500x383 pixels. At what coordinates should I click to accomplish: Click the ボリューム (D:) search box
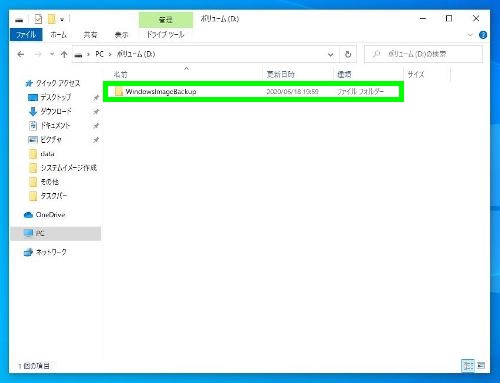(x=423, y=54)
